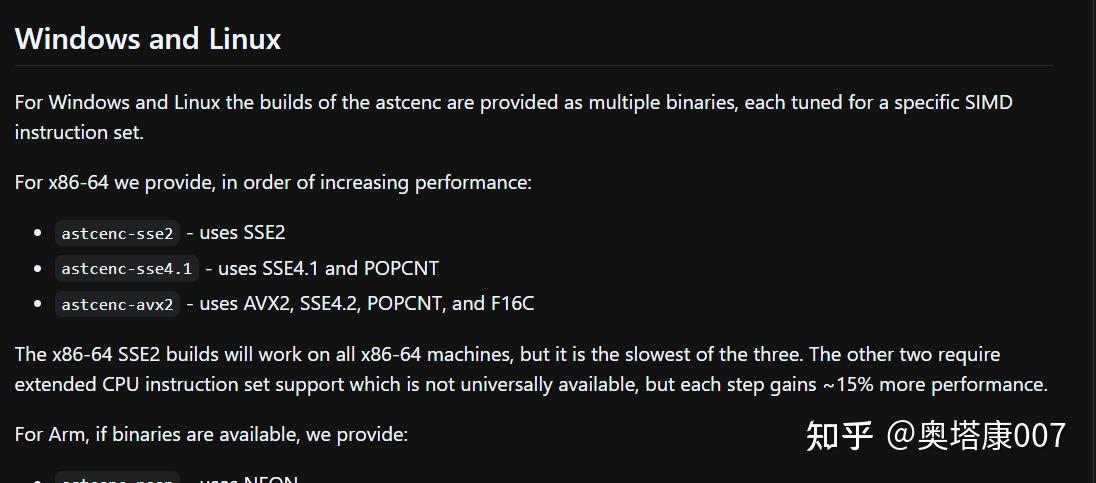Image resolution: width=1096 pixels, height=483 pixels.
Task: Click the bullet before astcenc-sse4.1
Action: click(37, 268)
